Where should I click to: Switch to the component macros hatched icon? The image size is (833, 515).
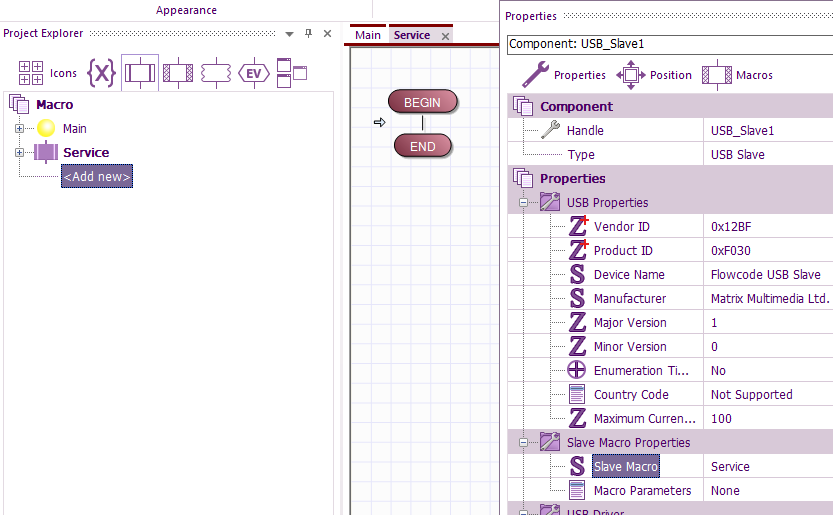pyautogui.click(x=178, y=73)
